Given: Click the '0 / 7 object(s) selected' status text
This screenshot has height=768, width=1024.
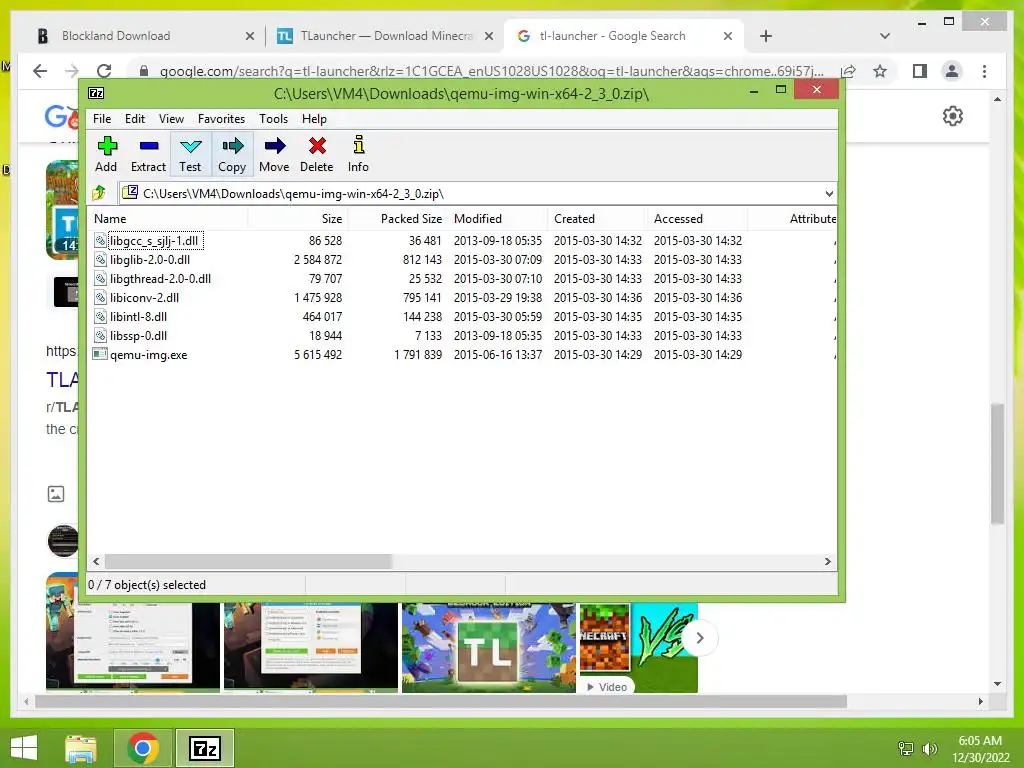Looking at the screenshot, I should (147, 585).
